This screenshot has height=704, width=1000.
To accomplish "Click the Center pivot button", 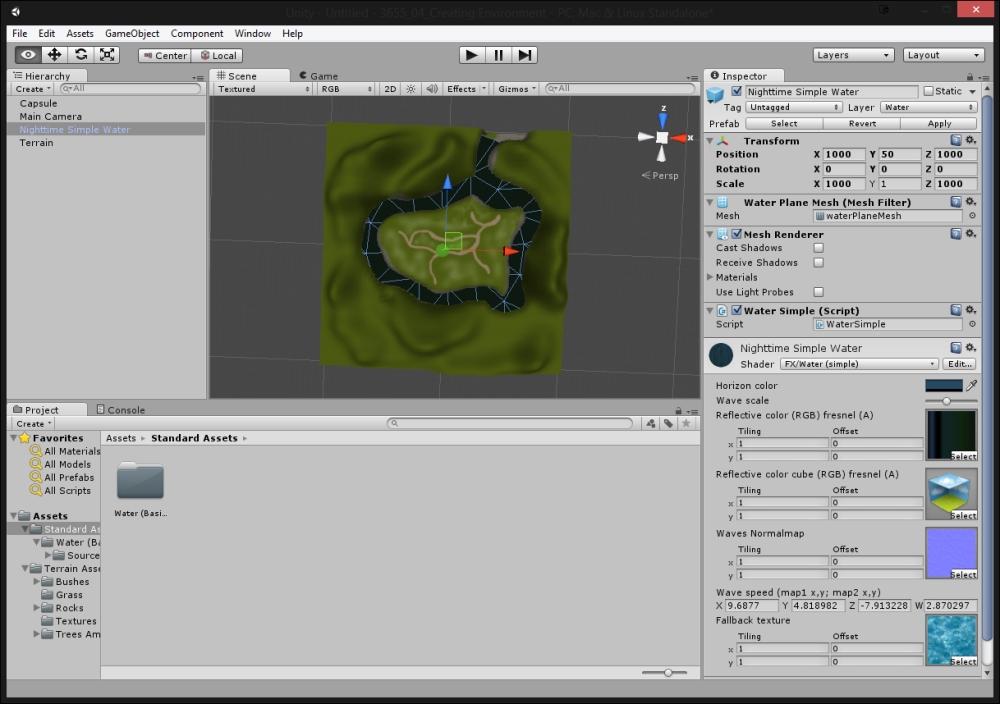I will [165, 55].
